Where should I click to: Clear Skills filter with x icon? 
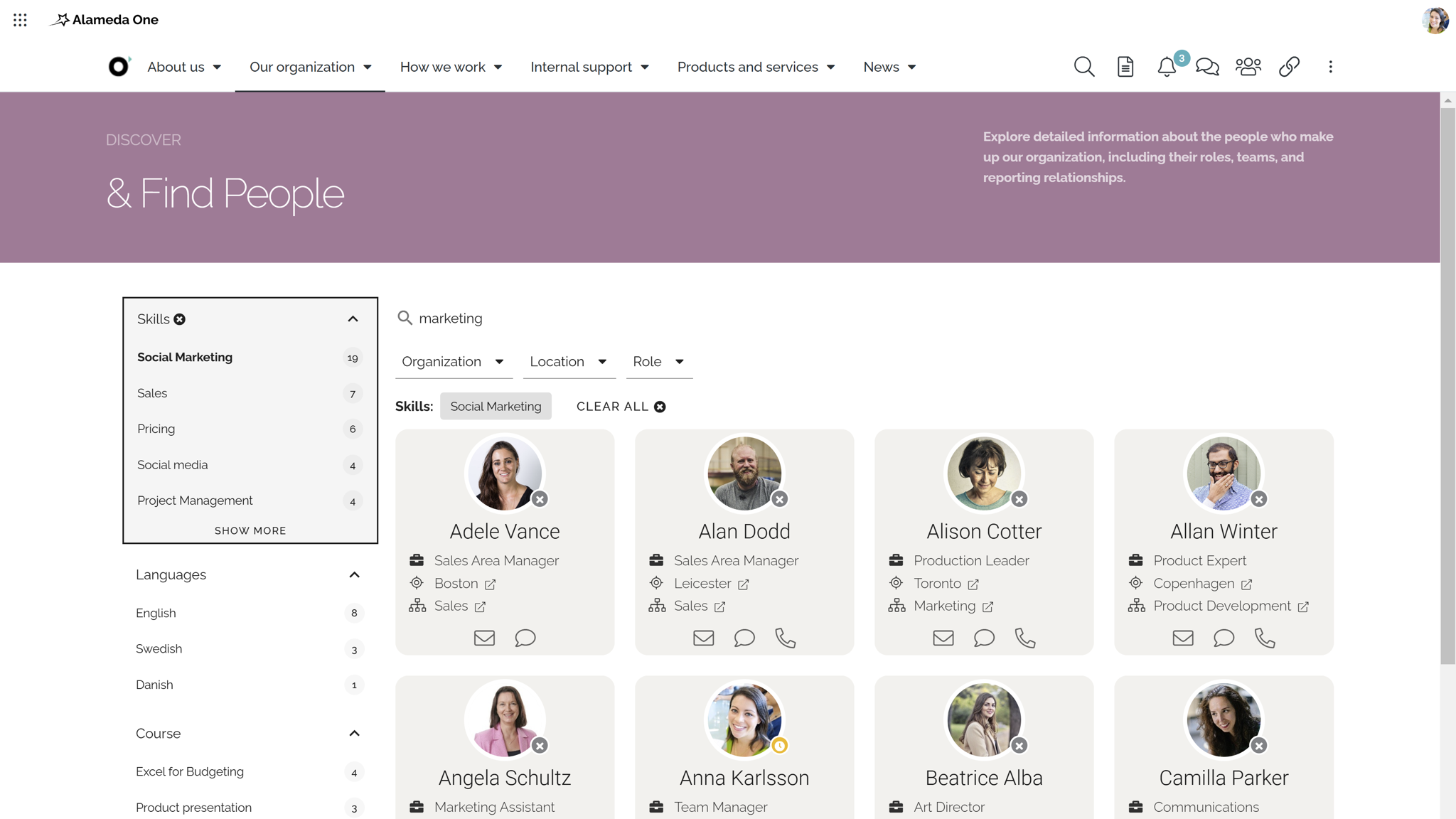(x=180, y=319)
